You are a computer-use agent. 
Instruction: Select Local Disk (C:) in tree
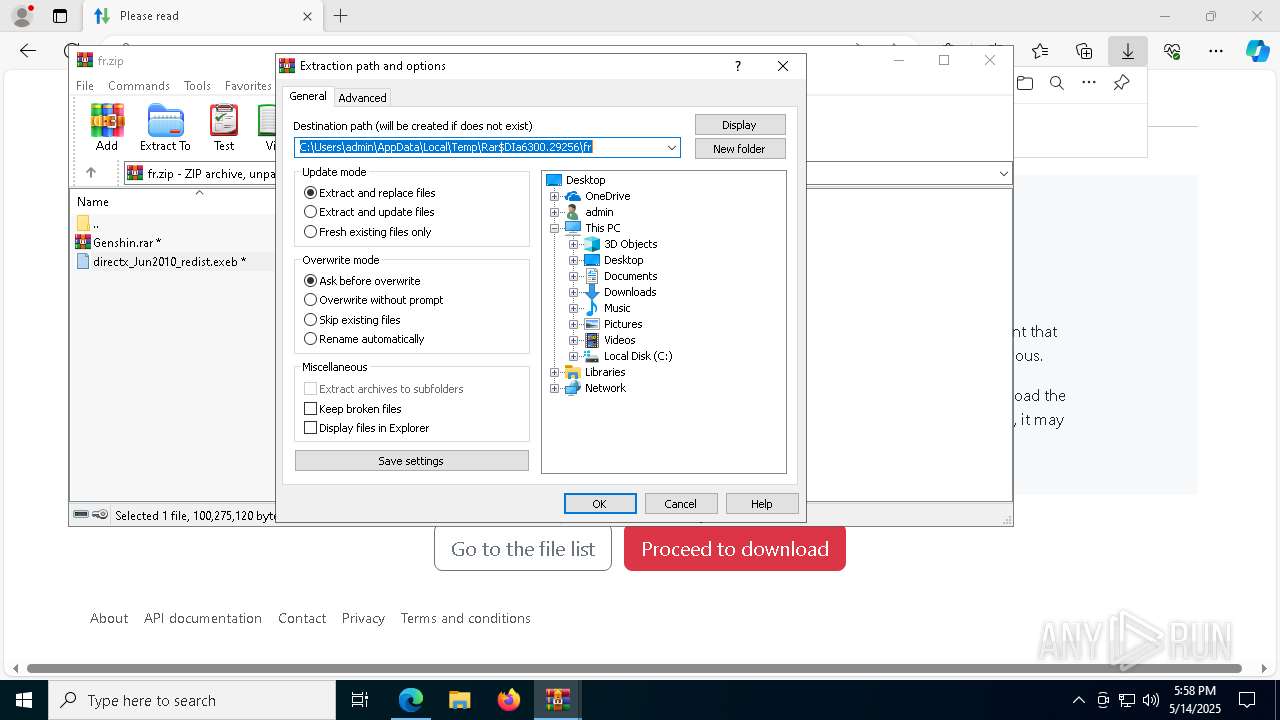(638, 356)
